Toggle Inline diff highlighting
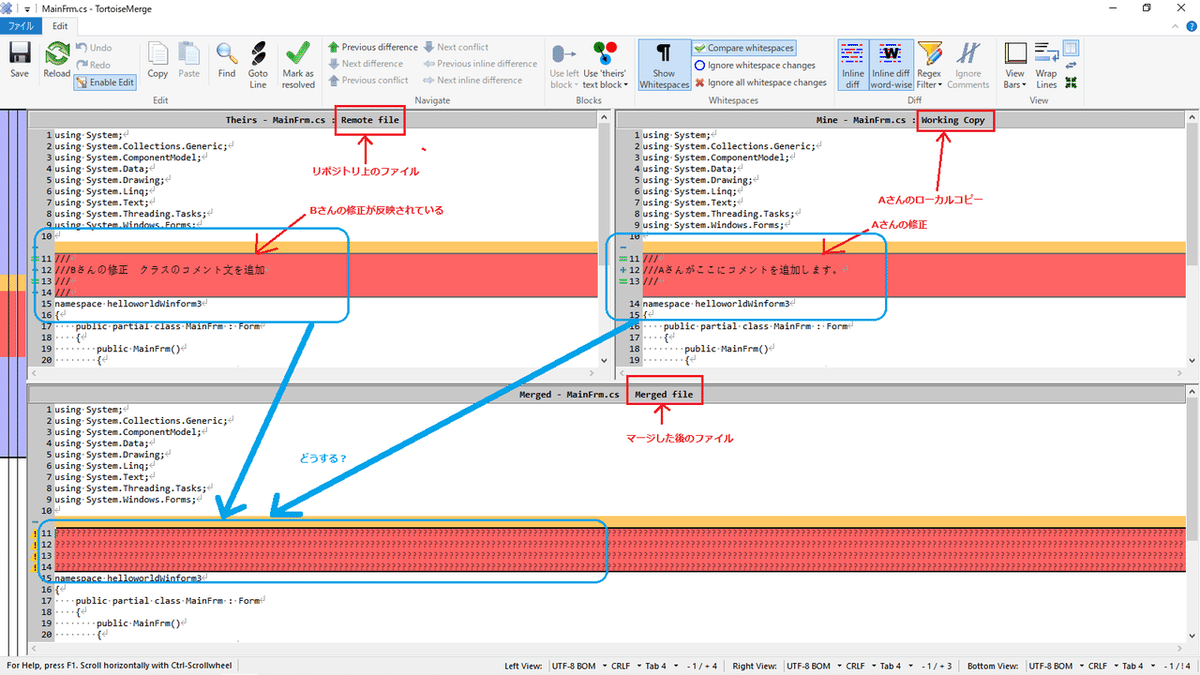The width and height of the screenshot is (1200, 675). coord(852,65)
